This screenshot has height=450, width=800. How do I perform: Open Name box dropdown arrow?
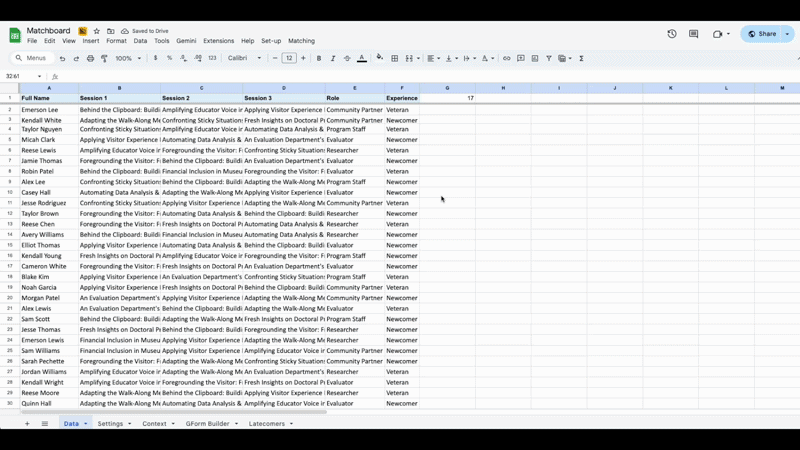click(39, 77)
